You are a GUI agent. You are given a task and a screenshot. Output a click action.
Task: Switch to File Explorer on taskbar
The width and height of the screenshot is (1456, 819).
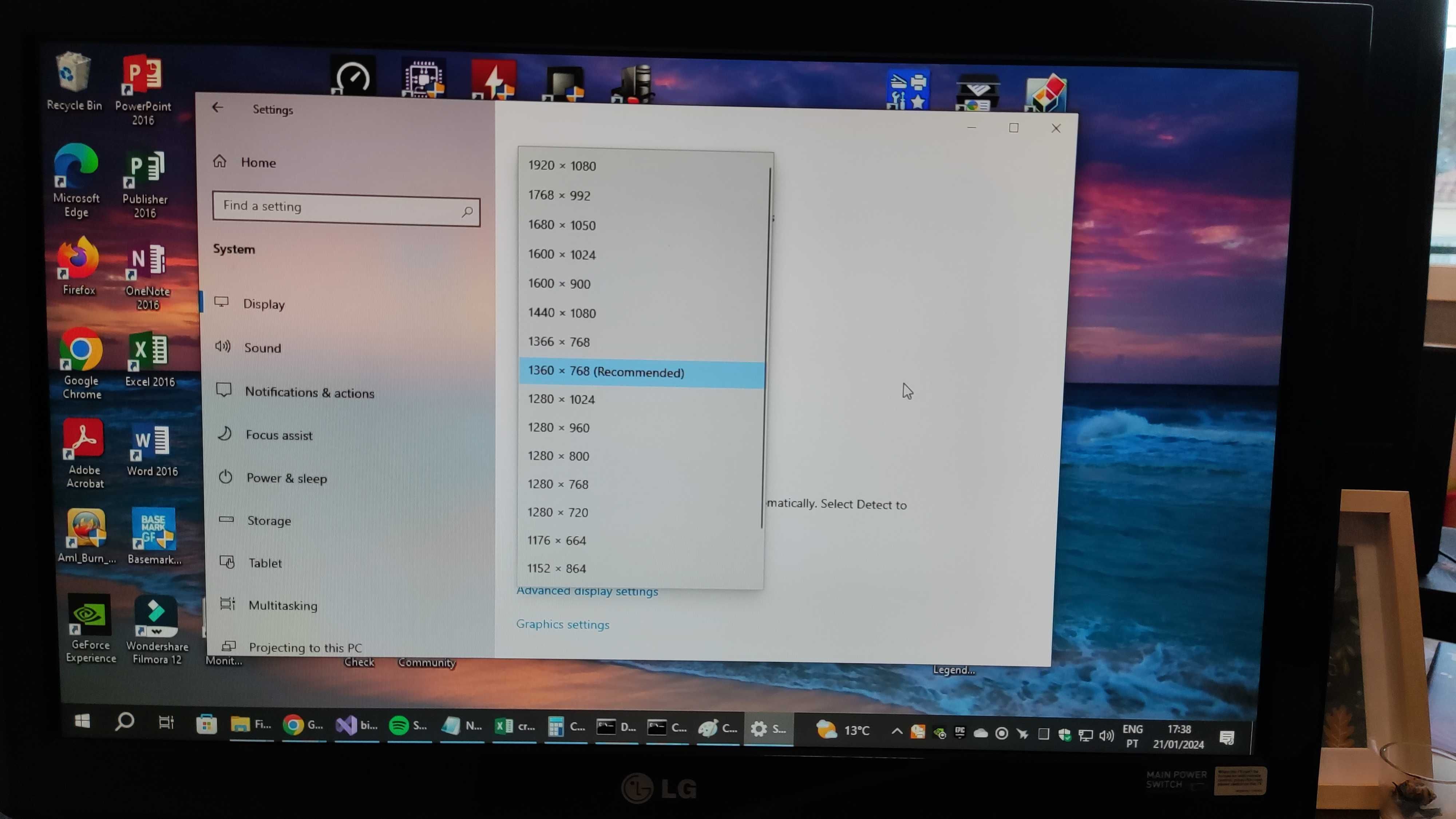[x=251, y=725]
